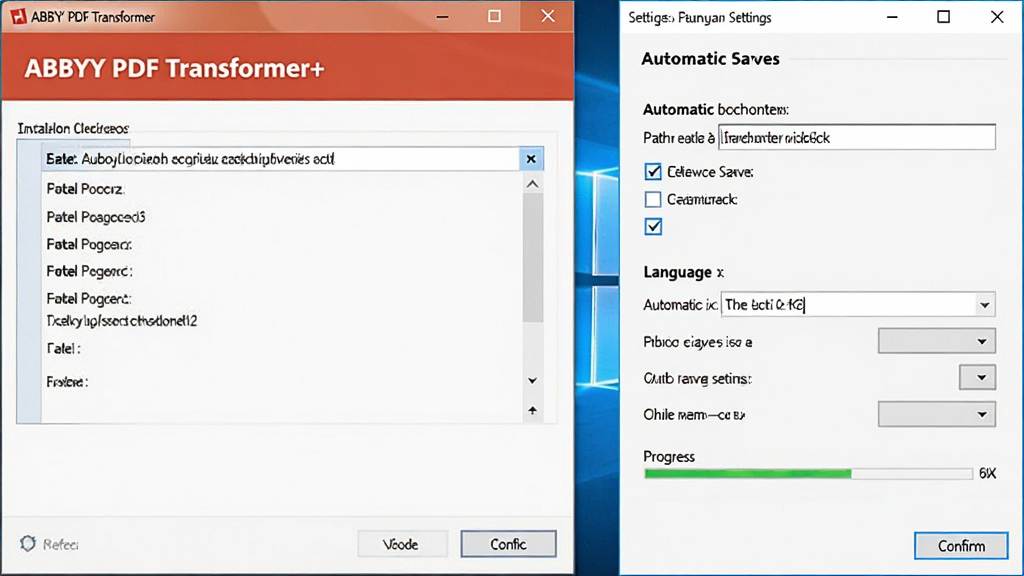Click the green progress bar
Viewport: 1024px width, 576px height.
[x=748, y=473]
